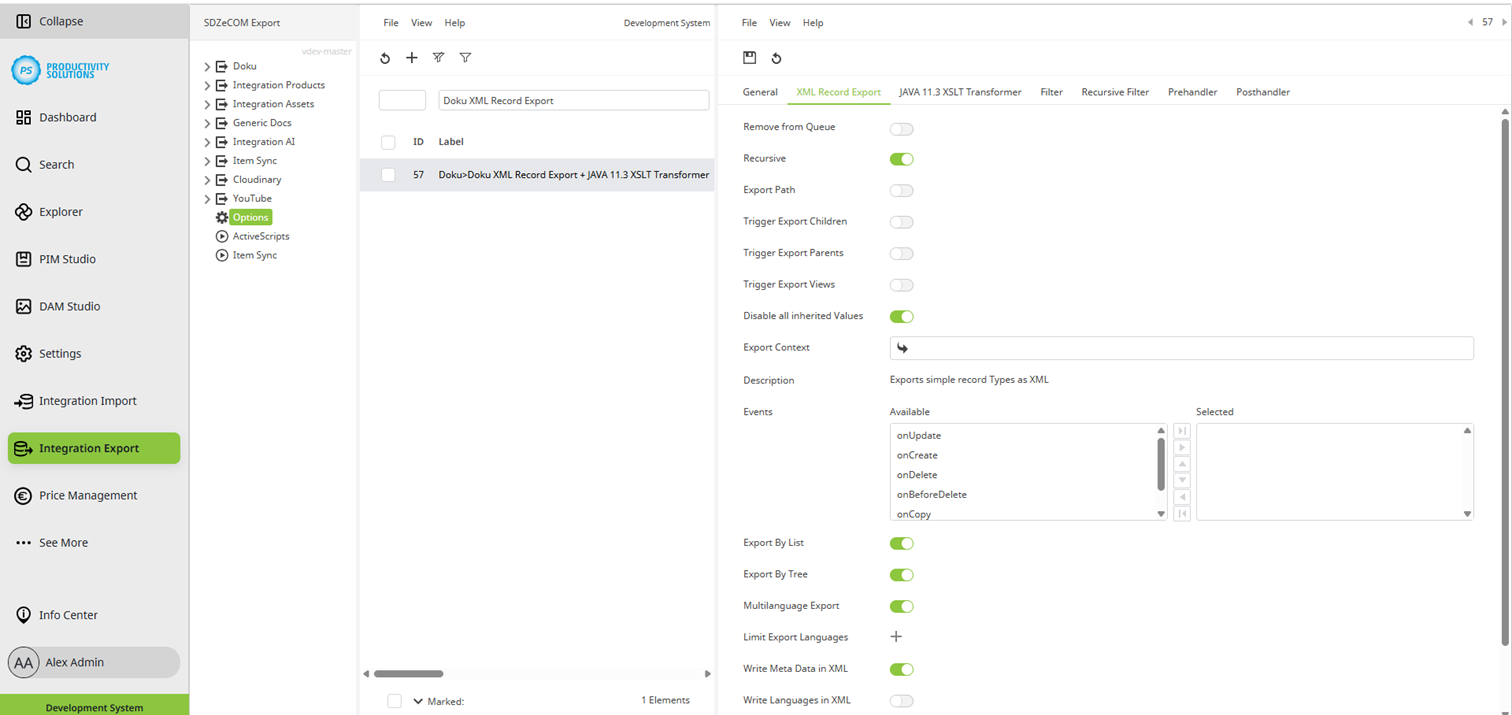The height and width of the screenshot is (715, 1512).
Task: Open the clear filter icon in the list toolbar
Action: point(438,57)
